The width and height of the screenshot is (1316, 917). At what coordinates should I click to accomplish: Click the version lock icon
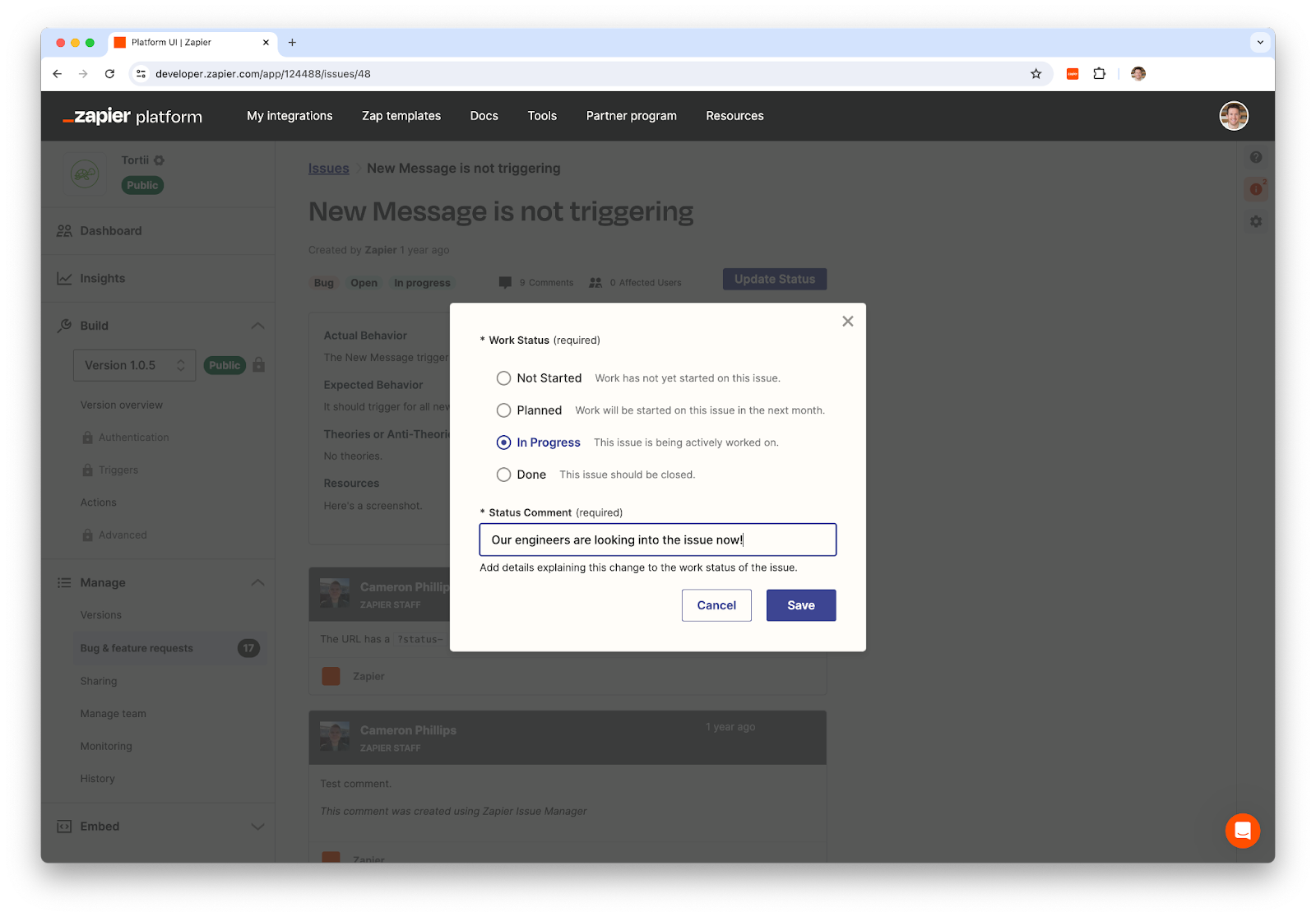point(258,364)
